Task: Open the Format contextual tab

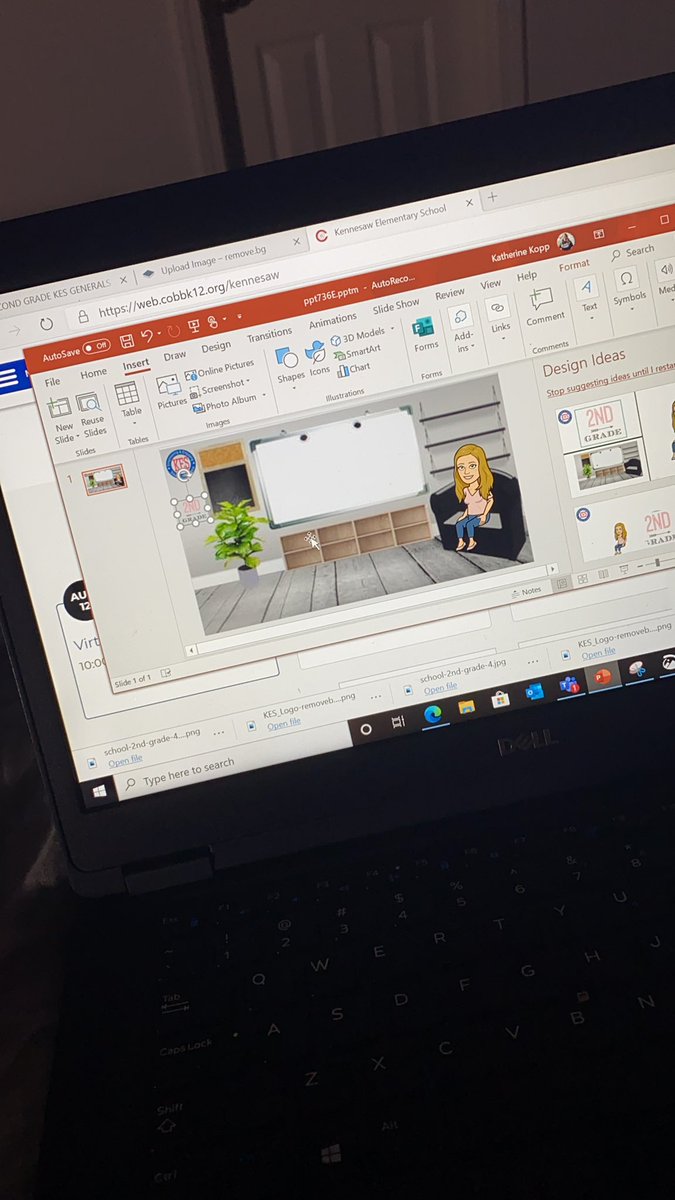Action: pyautogui.click(x=574, y=266)
